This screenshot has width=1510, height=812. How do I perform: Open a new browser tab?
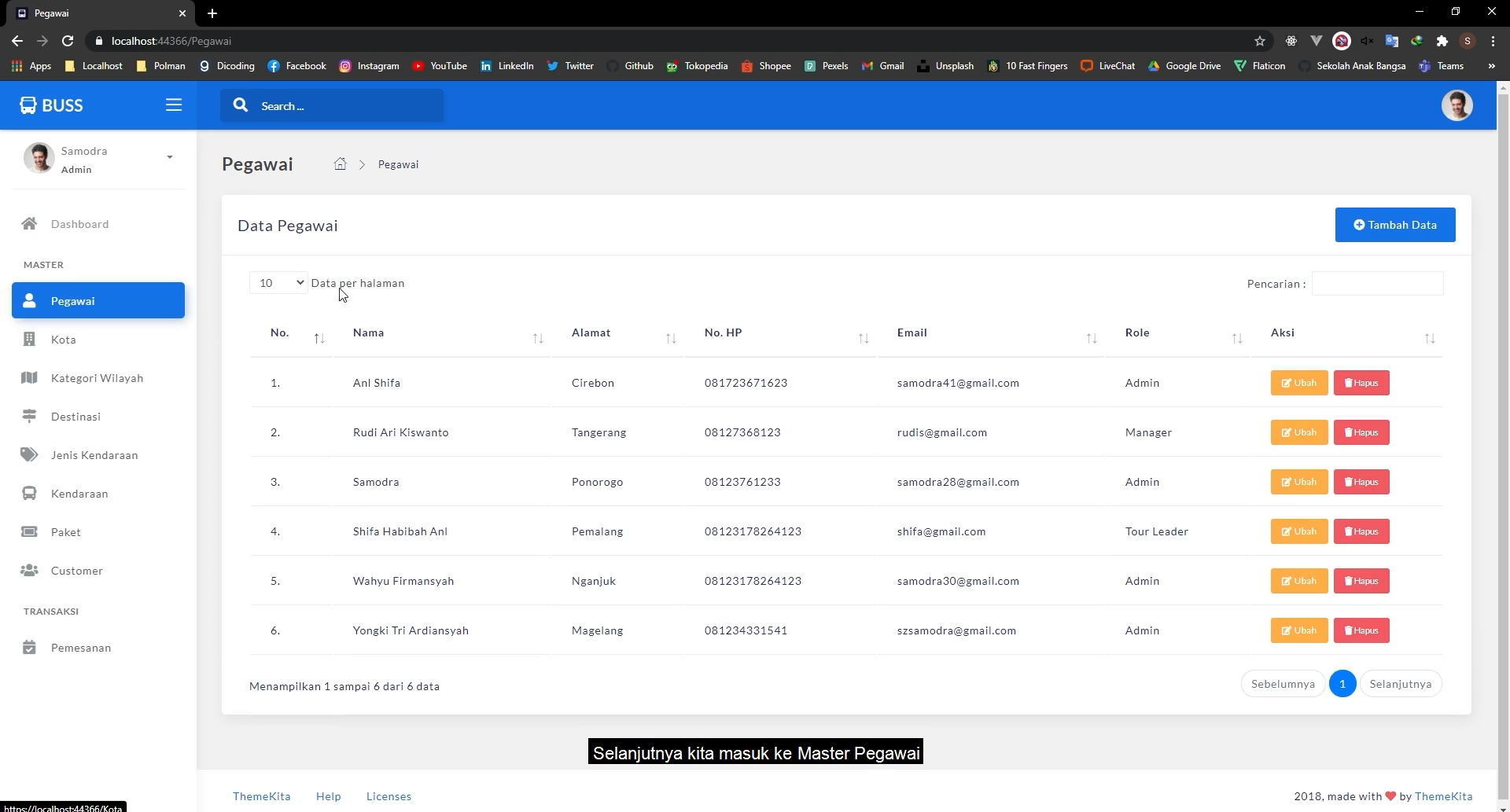212,13
